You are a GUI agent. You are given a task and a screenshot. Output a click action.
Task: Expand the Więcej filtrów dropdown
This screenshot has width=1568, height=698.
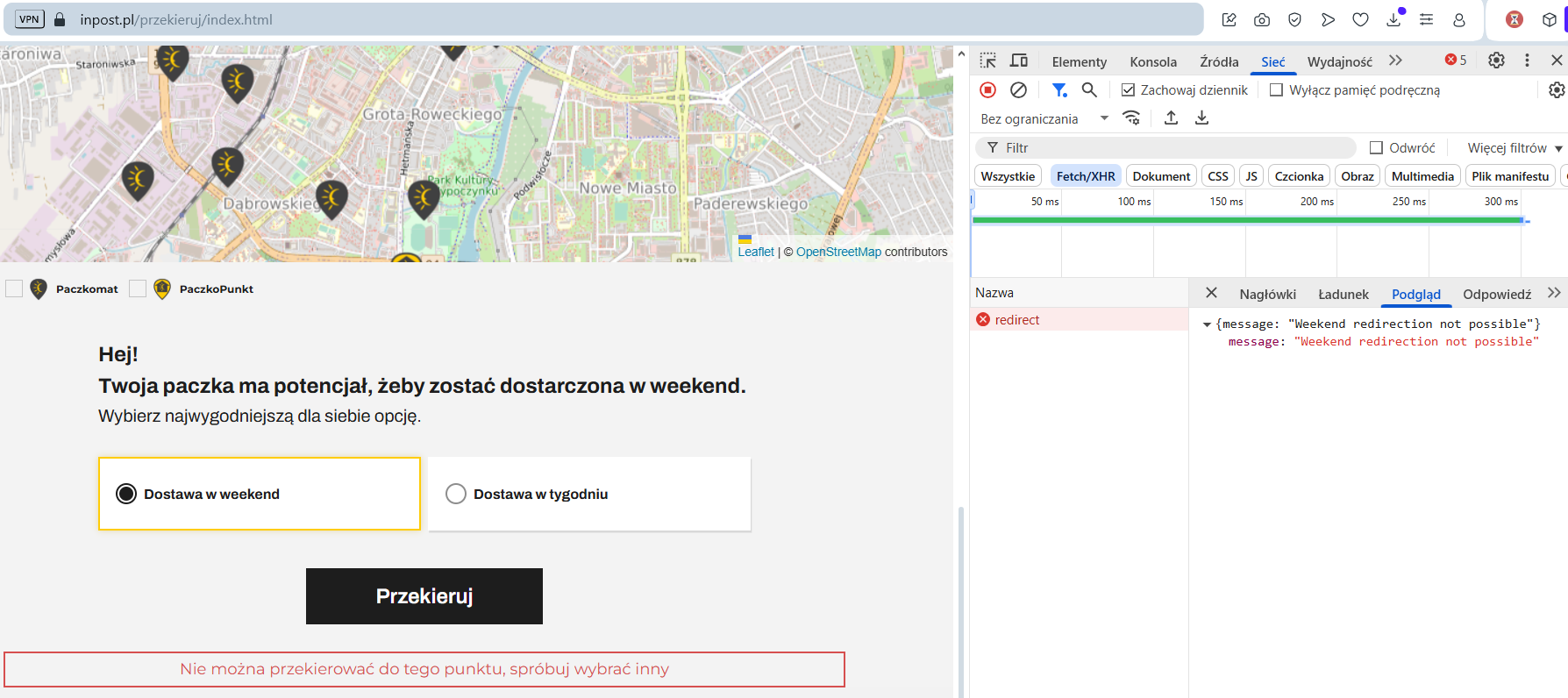point(1515,148)
